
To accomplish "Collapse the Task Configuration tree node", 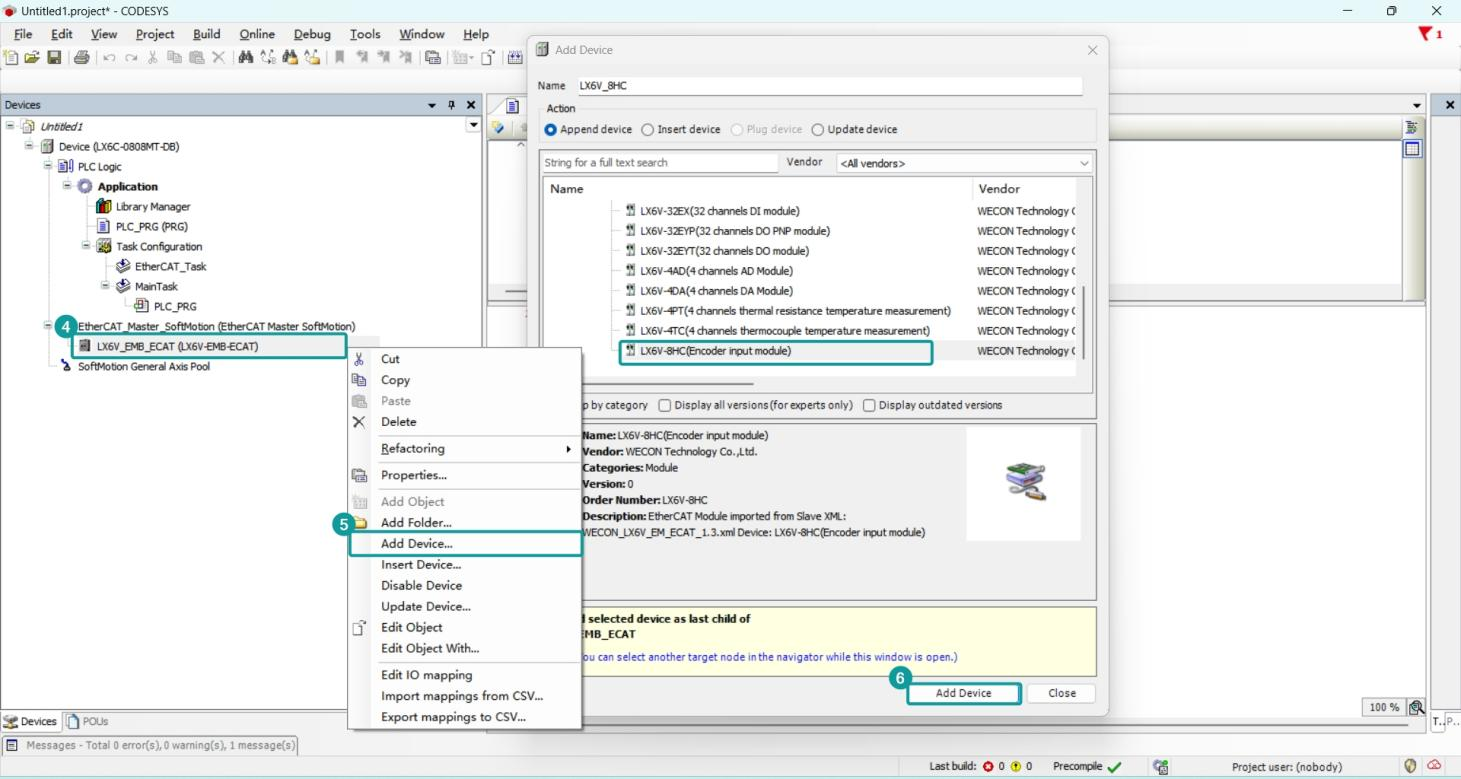I will (87, 246).
